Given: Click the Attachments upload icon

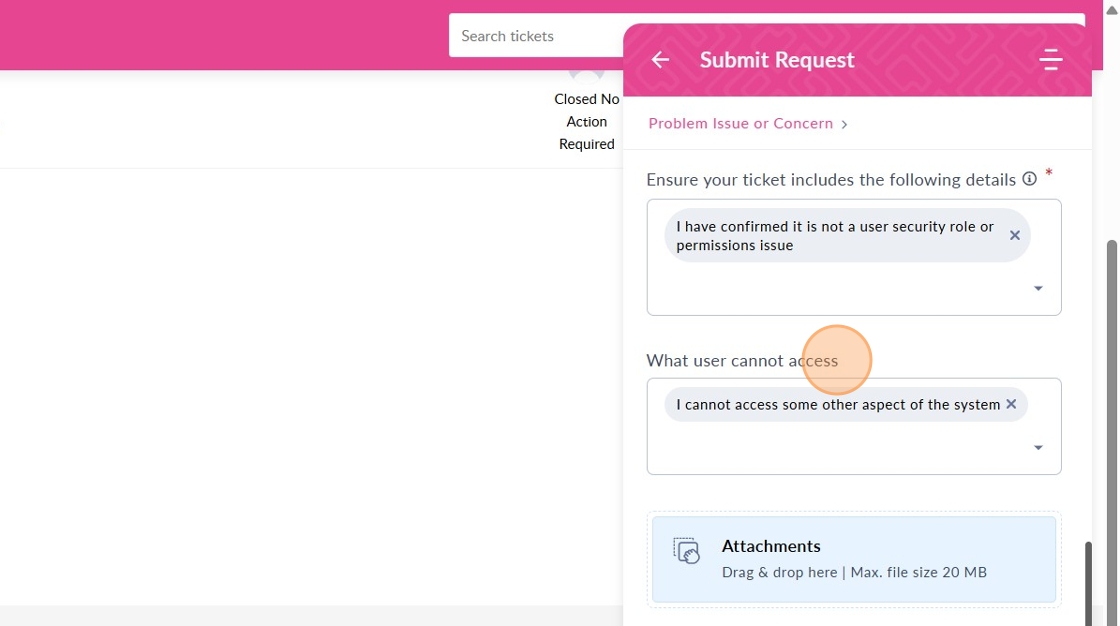Looking at the screenshot, I should (686, 551).
